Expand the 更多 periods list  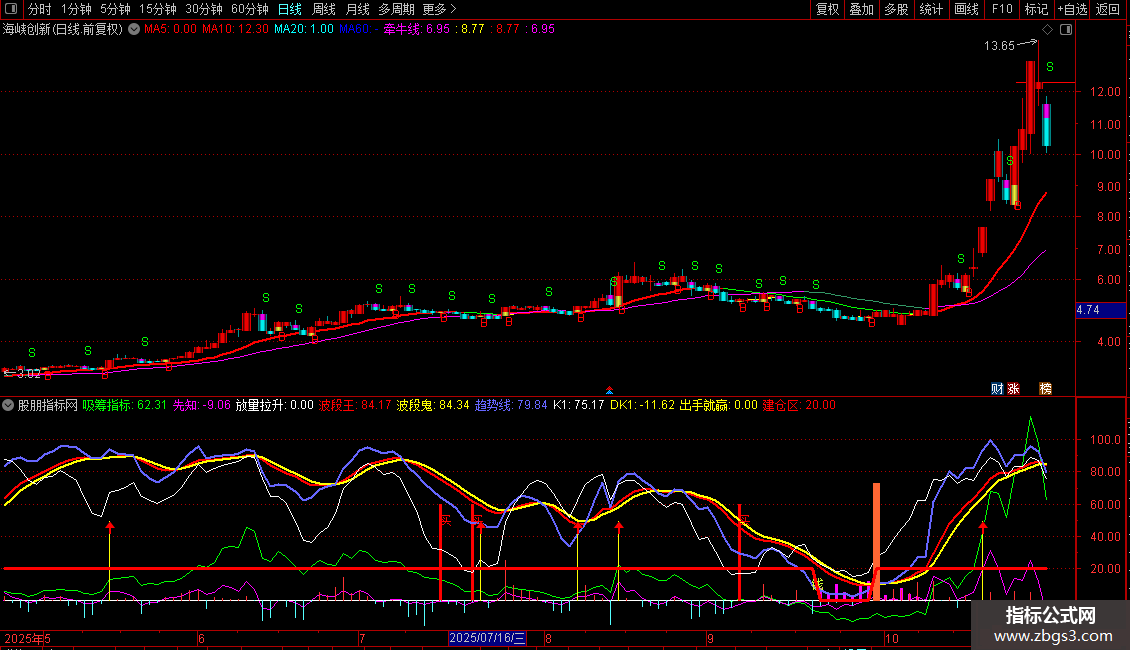tap(439, 9)
